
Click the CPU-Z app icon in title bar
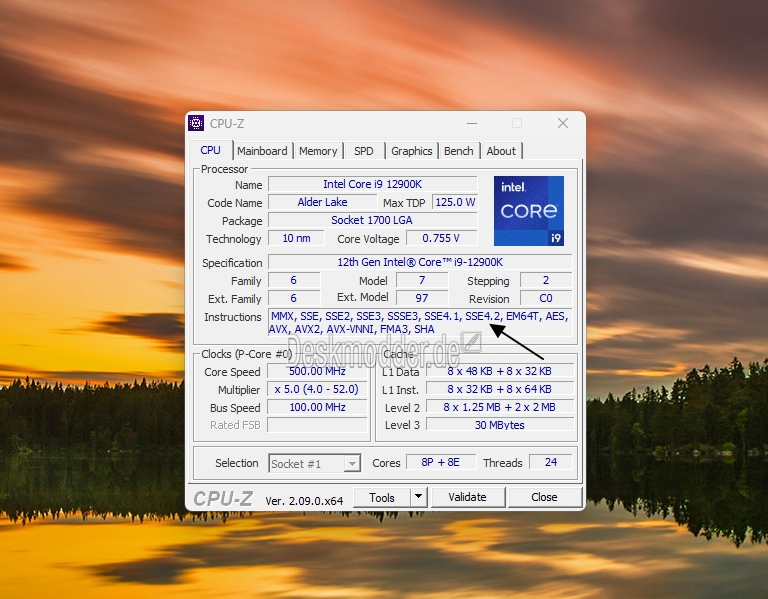click(x=196, y=123)
